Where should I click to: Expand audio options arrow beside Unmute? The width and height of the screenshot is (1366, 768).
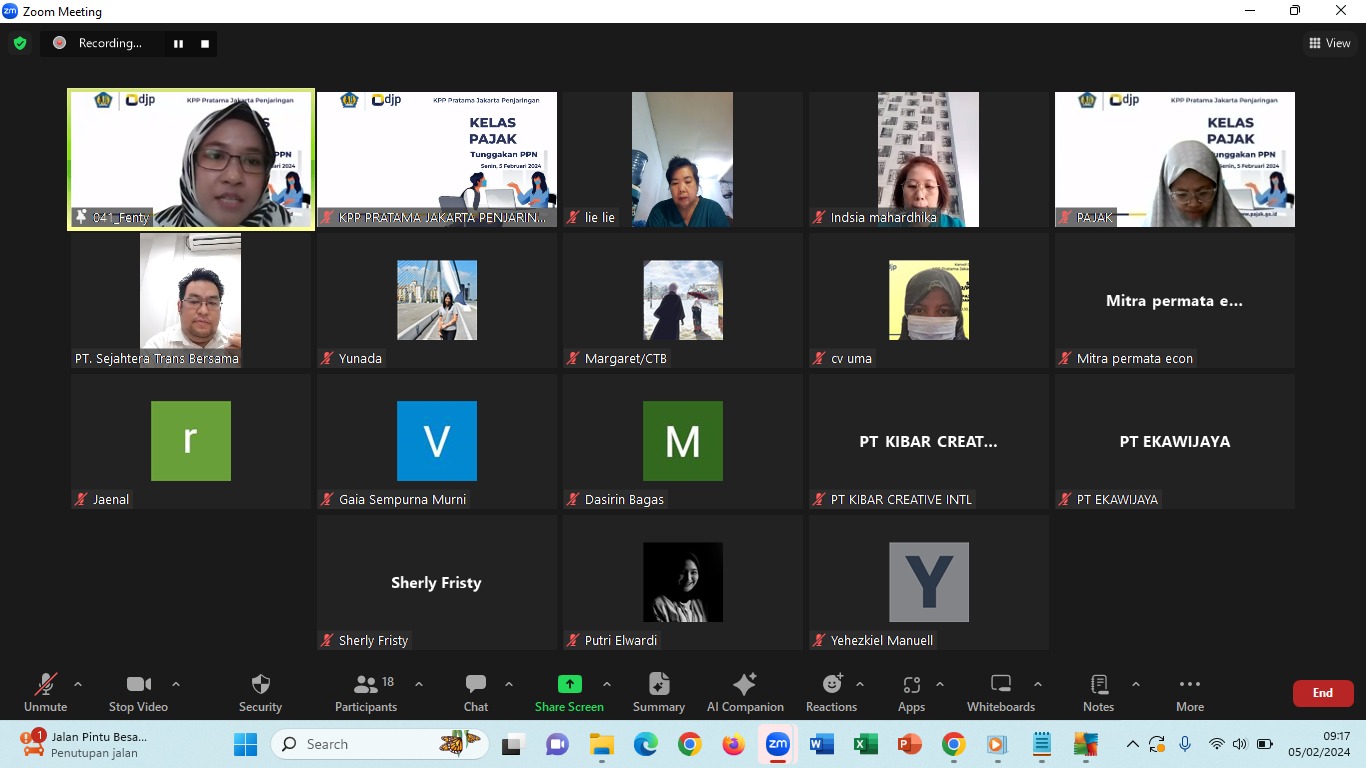pyautogui.click(x=78, y=685)
